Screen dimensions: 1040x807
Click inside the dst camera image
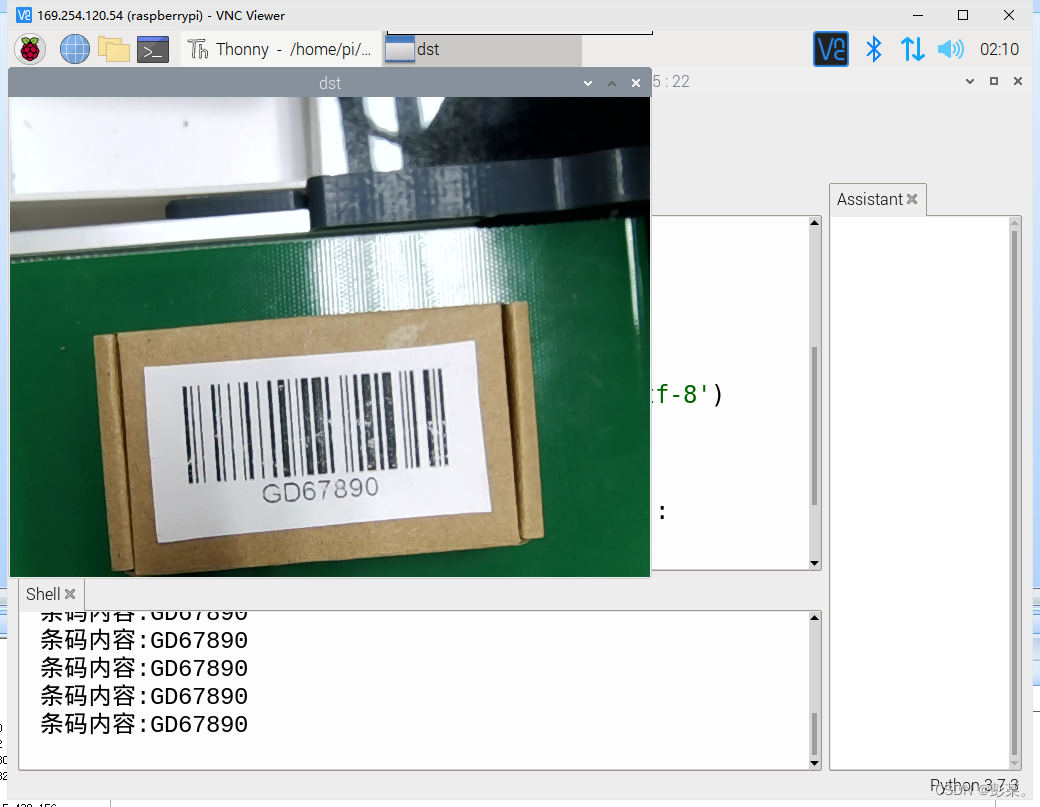pyautogui.click(x=330, y=337)
